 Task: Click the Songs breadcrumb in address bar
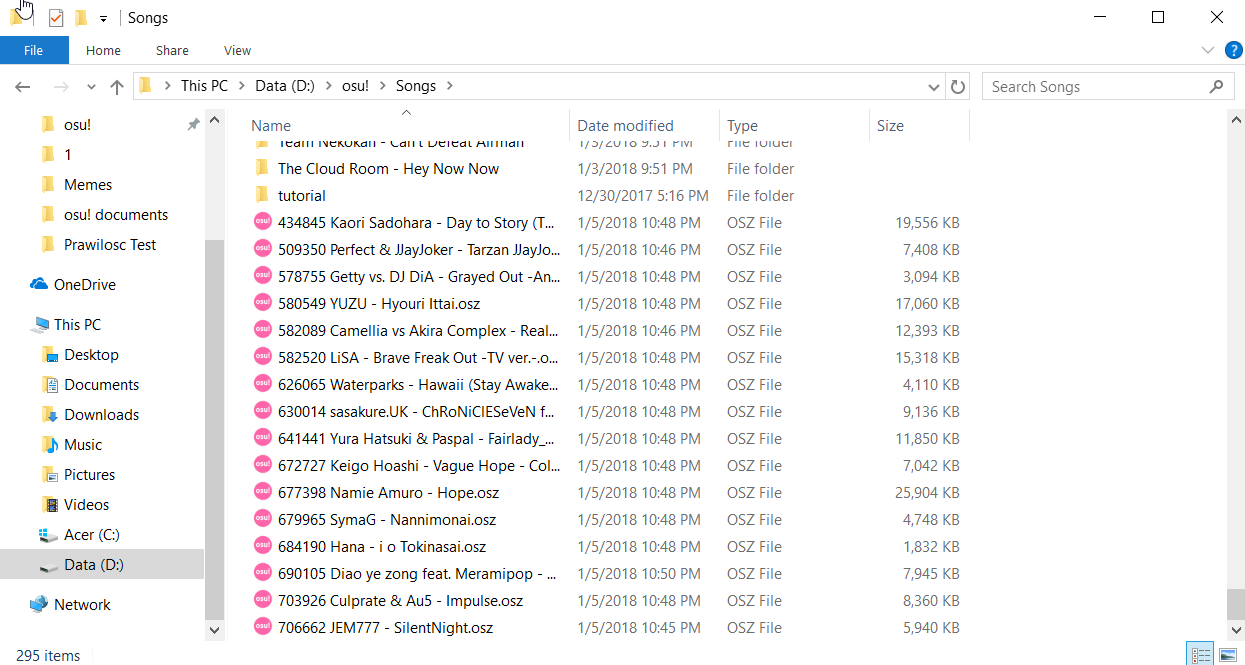[x=416, y=86]
